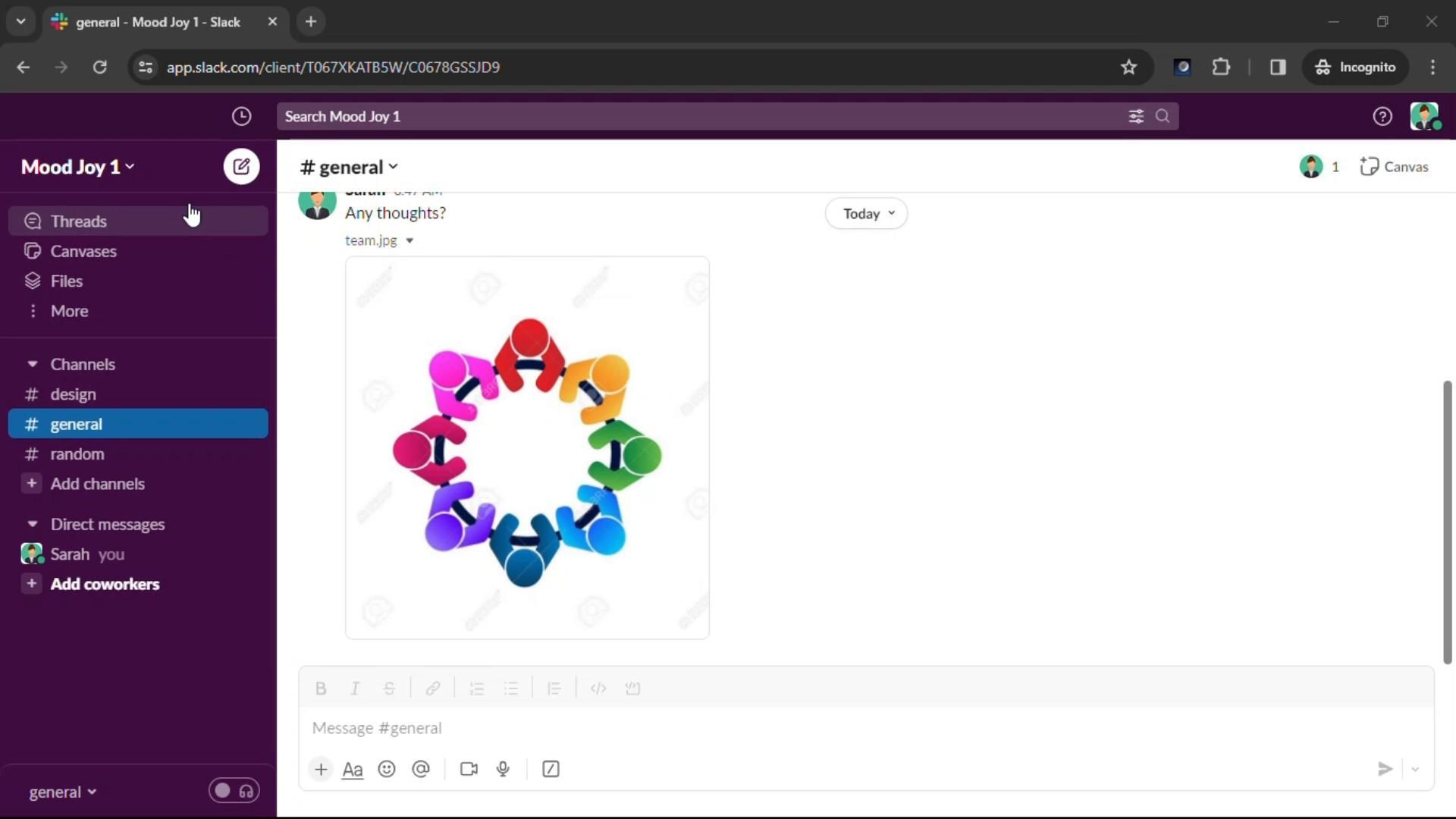Image resolution: width=1456 pixels, height=819 pixels.
Task: Click the team.jpg image thumbnail
Action: pos(527,447)
